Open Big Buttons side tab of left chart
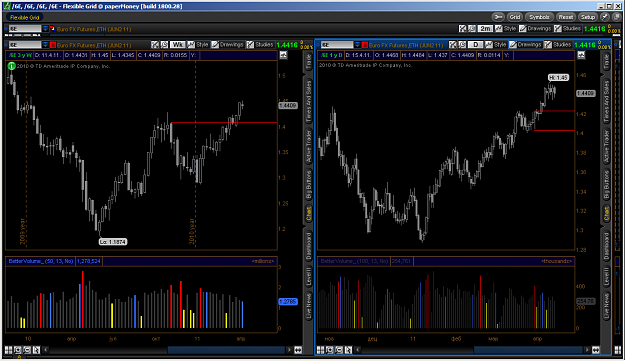Screen dimensions: 625x361 [x=309, y=185]
